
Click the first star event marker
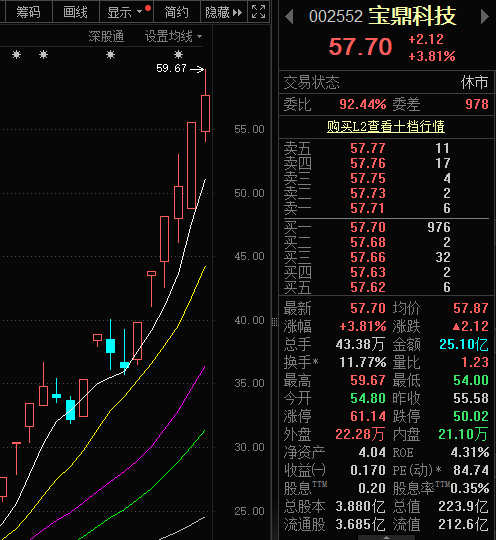17,54
